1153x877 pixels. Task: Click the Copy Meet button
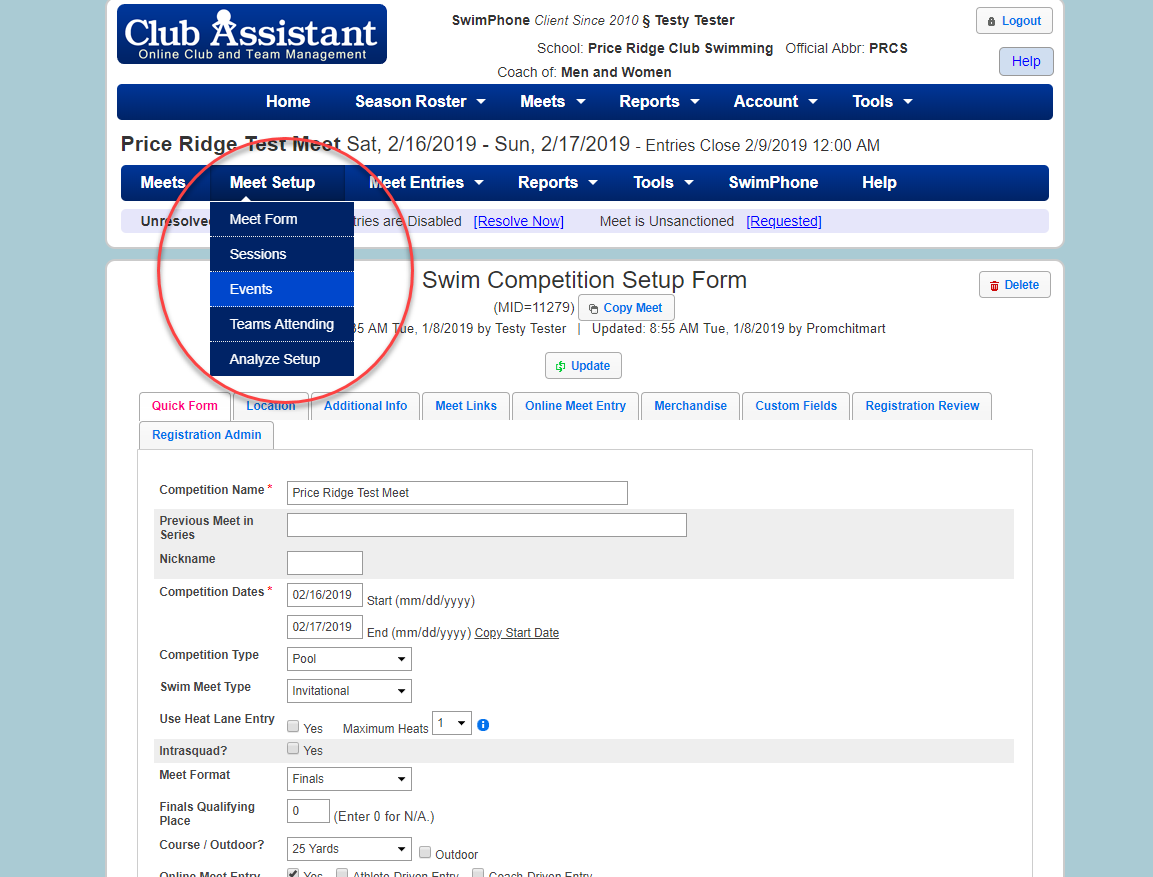pos(626,307)
